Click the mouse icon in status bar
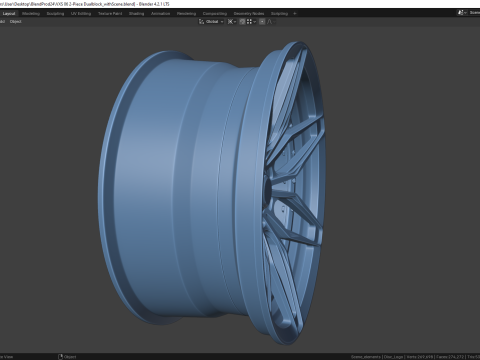The image size is (480, 360). (60, 357)
